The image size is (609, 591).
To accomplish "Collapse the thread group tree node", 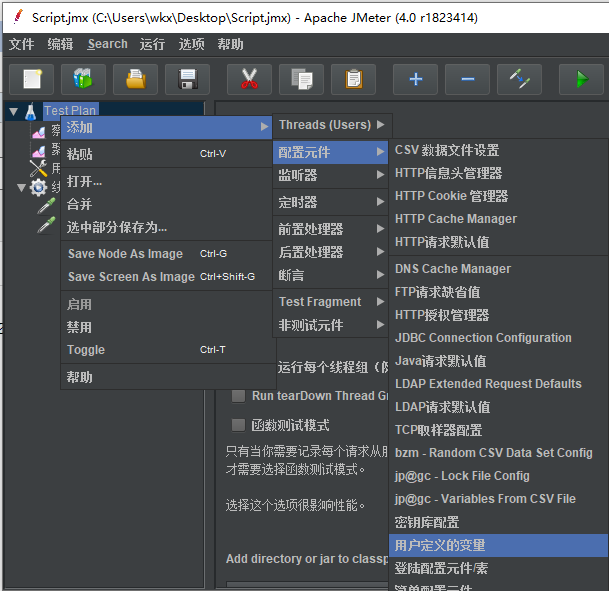I will click(22, 188).
